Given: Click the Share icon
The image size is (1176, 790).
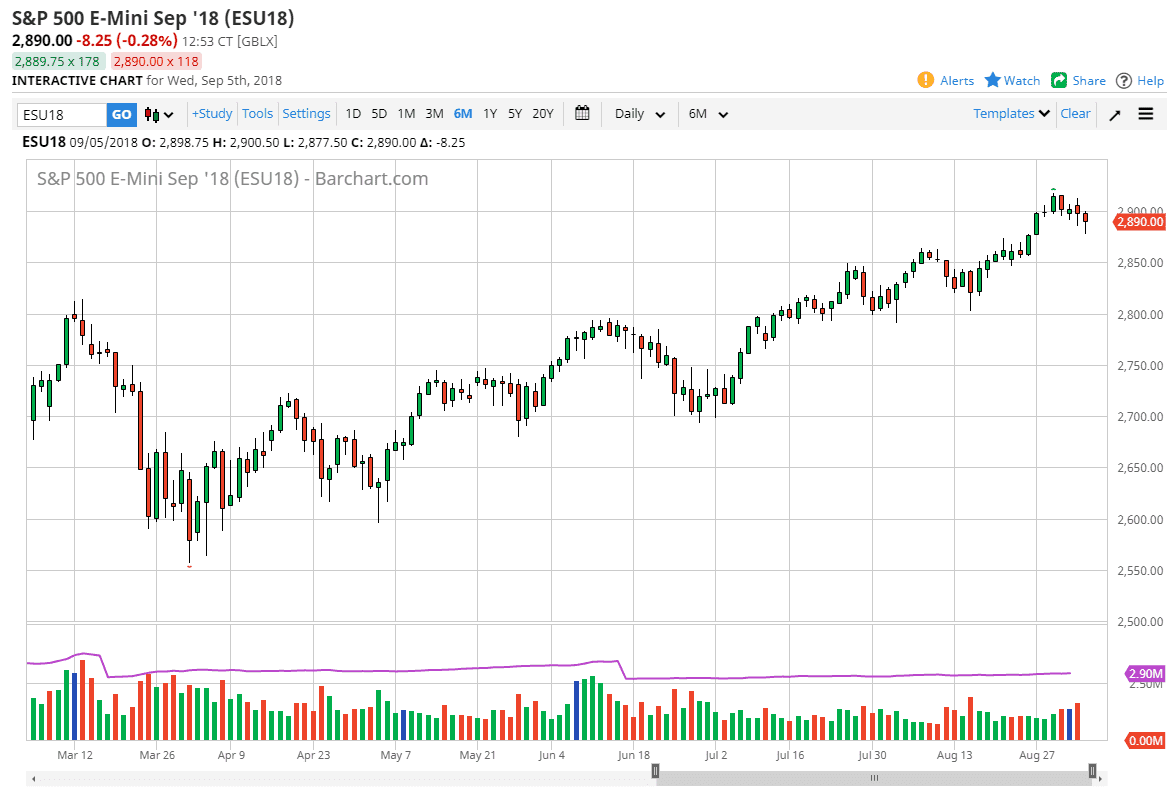Looking at the screenshot, I should (x=1058, y=80).
